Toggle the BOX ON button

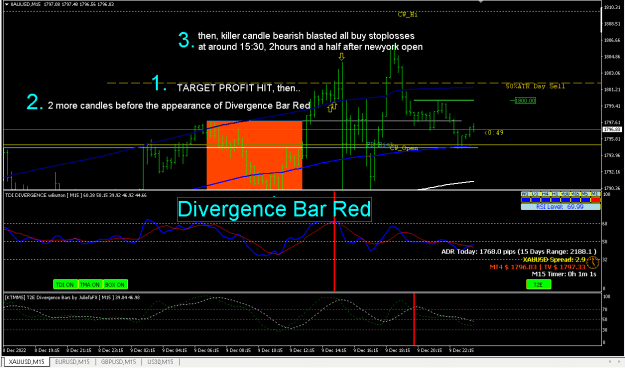coord(115,284)
